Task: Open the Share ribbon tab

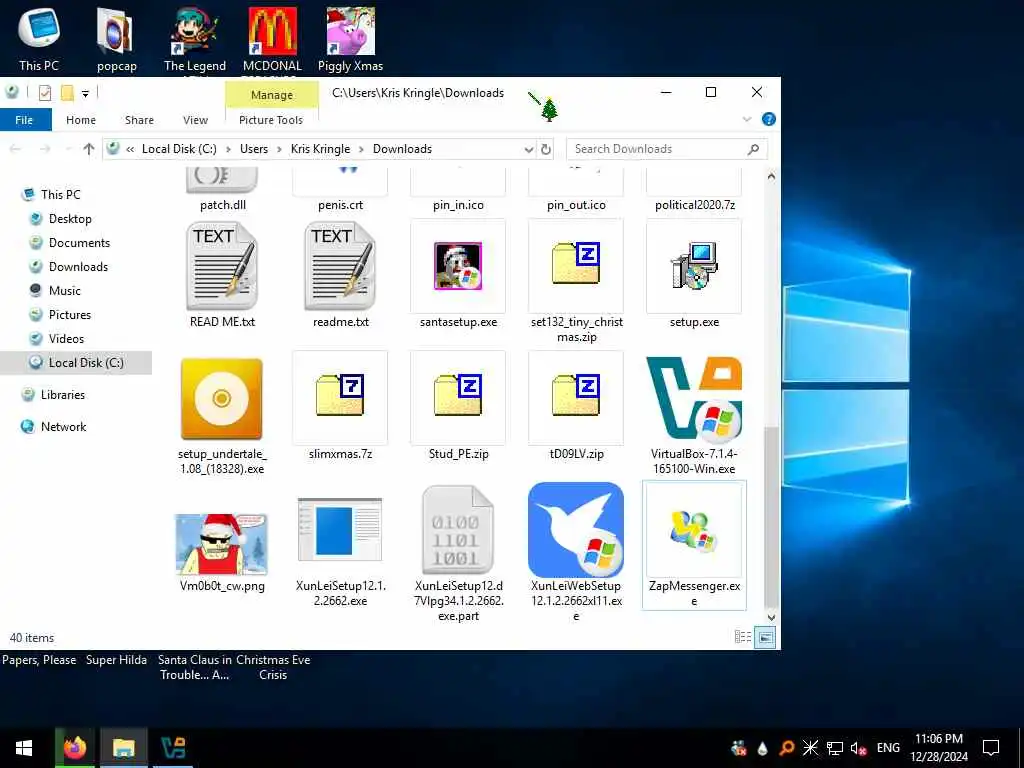Action: pos(139,120)
